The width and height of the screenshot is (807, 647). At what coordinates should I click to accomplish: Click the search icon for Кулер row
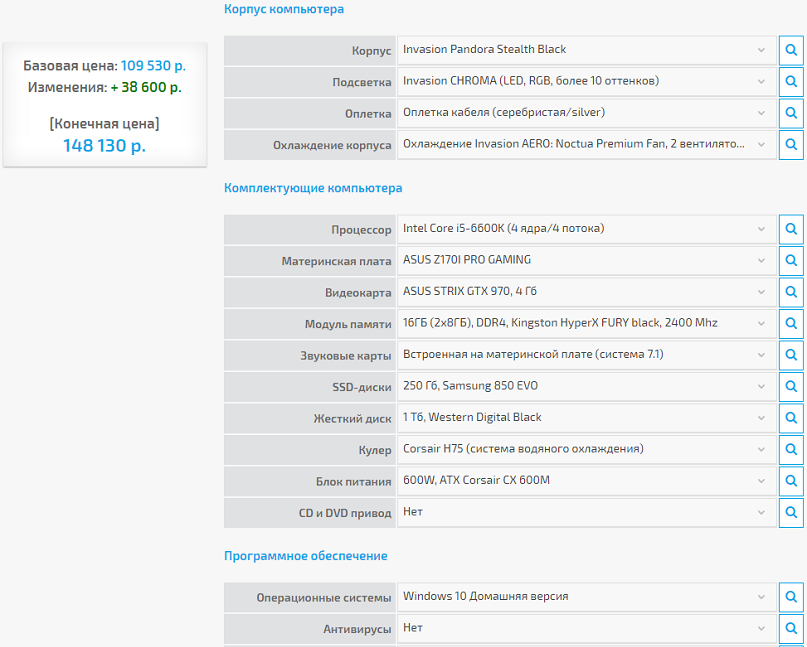(x=792, y=450)
